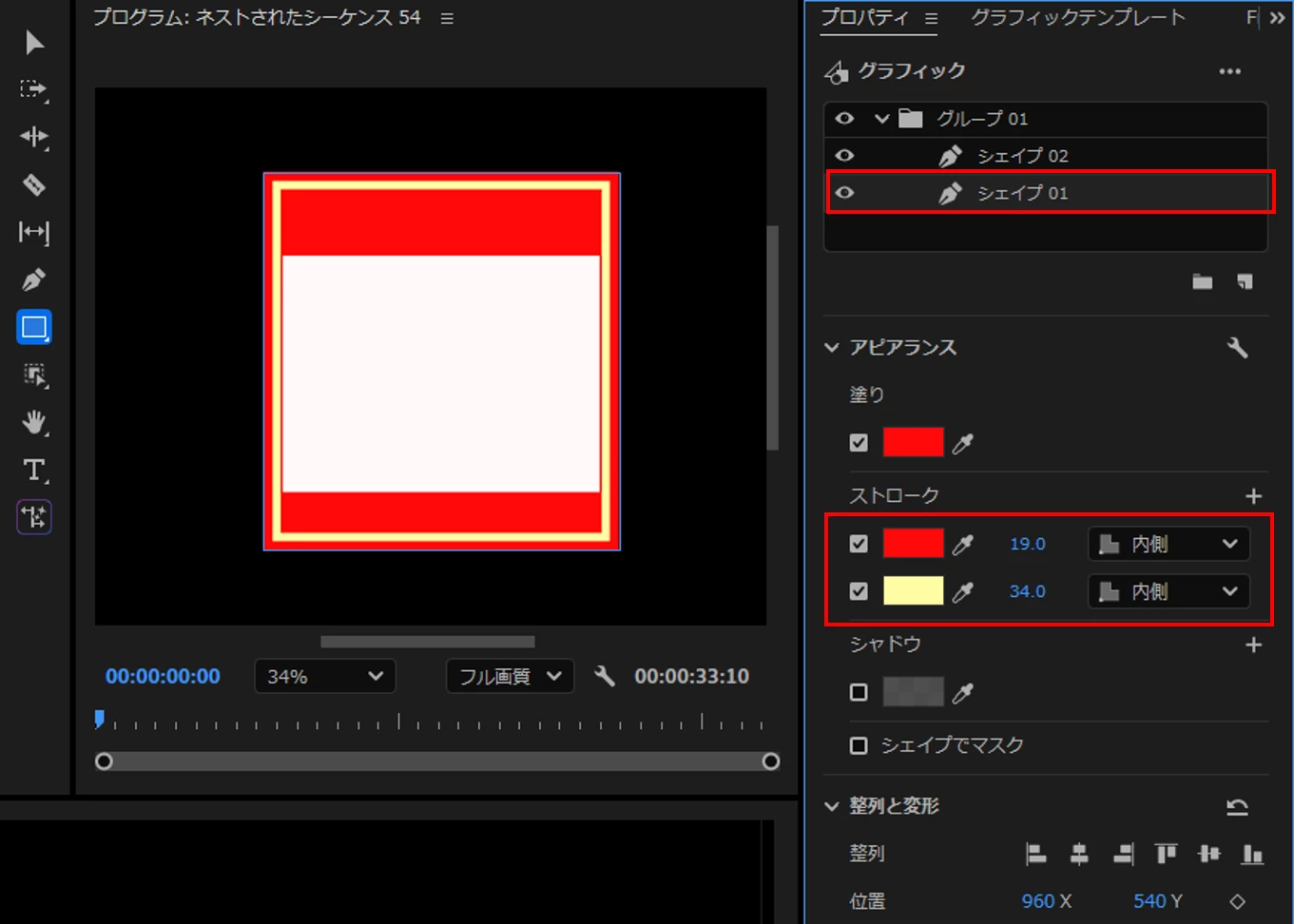Open the yellow stroke color swatch
Image resolution: width=1294 pixels, height=924 pixels.
pyautogui.click(x=914, y=591)
